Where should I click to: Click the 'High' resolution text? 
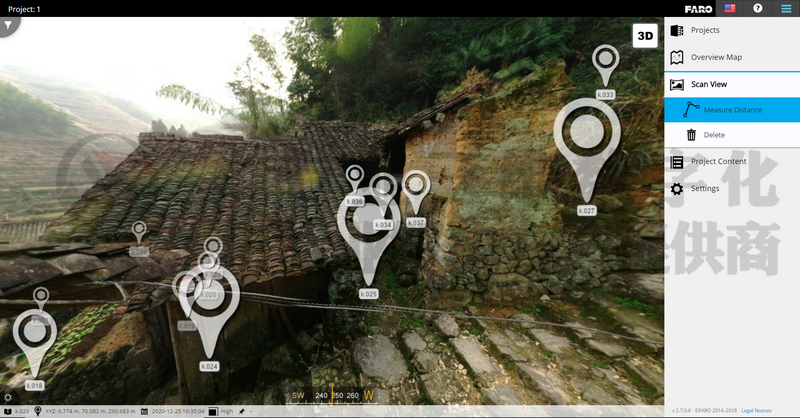[227, 411]
